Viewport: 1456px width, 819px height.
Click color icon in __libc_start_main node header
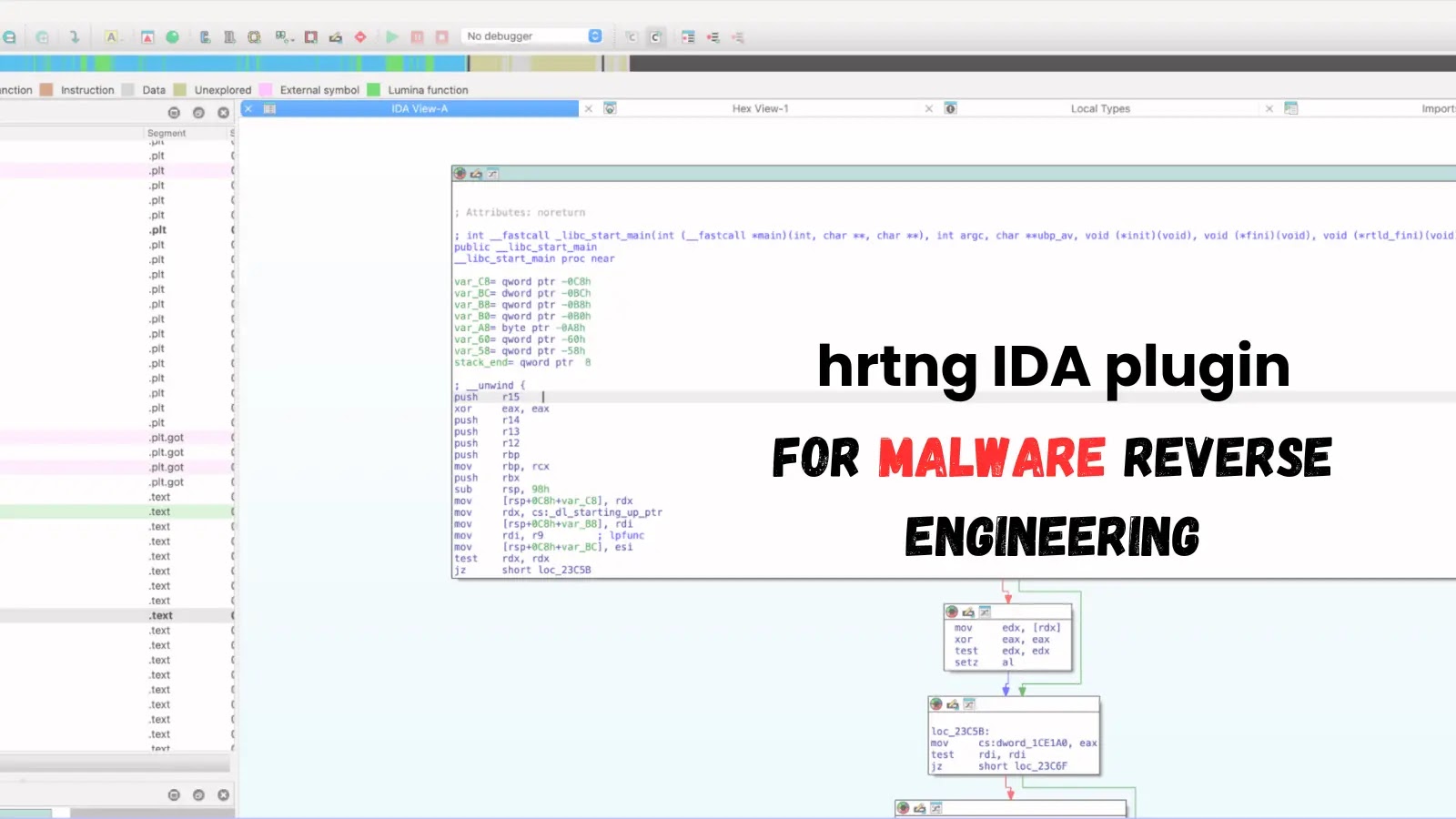(460, 174)
